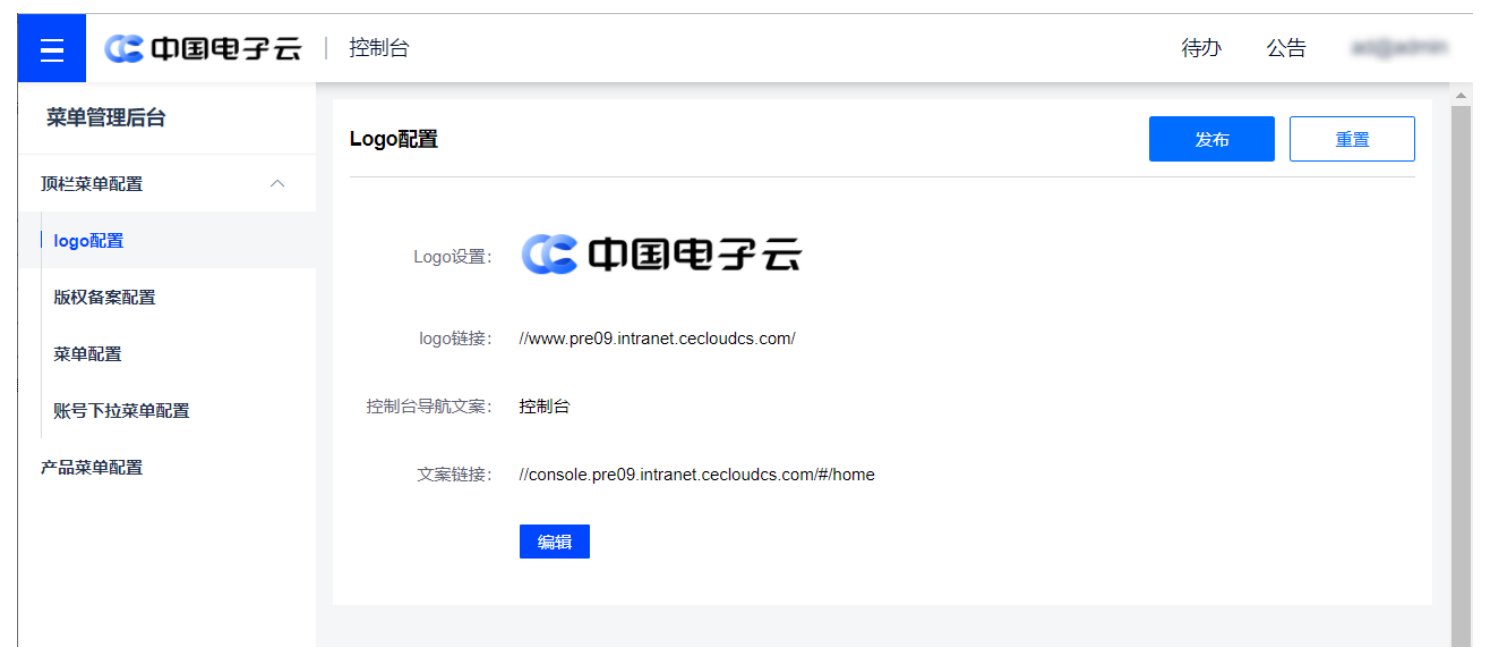Open 待办 in top navigation
This screenshot has height=666, width=1488.
tap(1201, 48)
